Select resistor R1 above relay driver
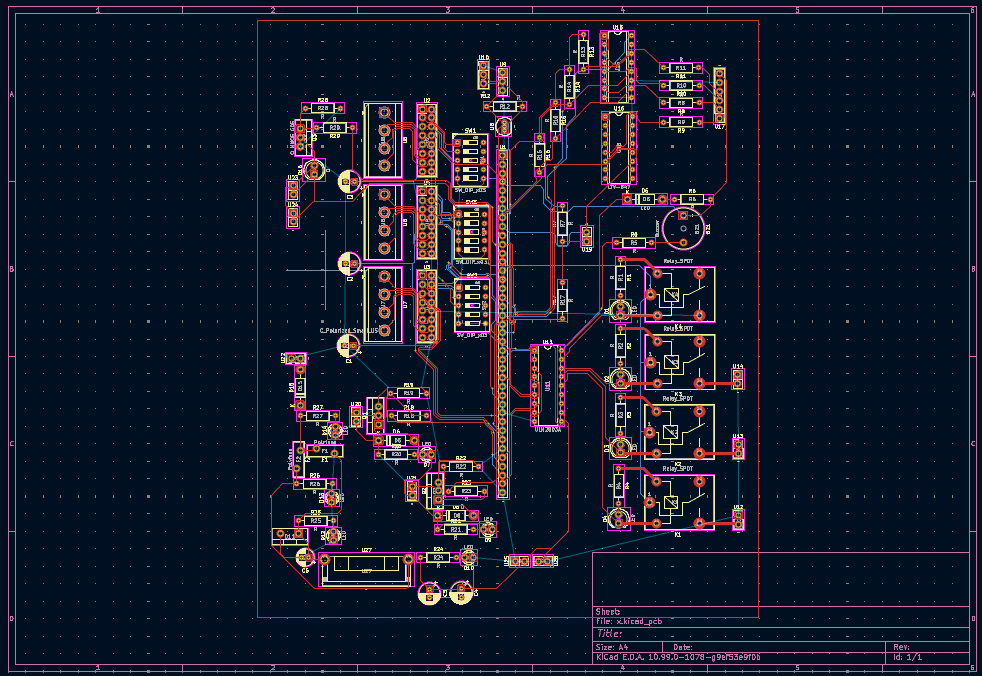 pos(620,277)
